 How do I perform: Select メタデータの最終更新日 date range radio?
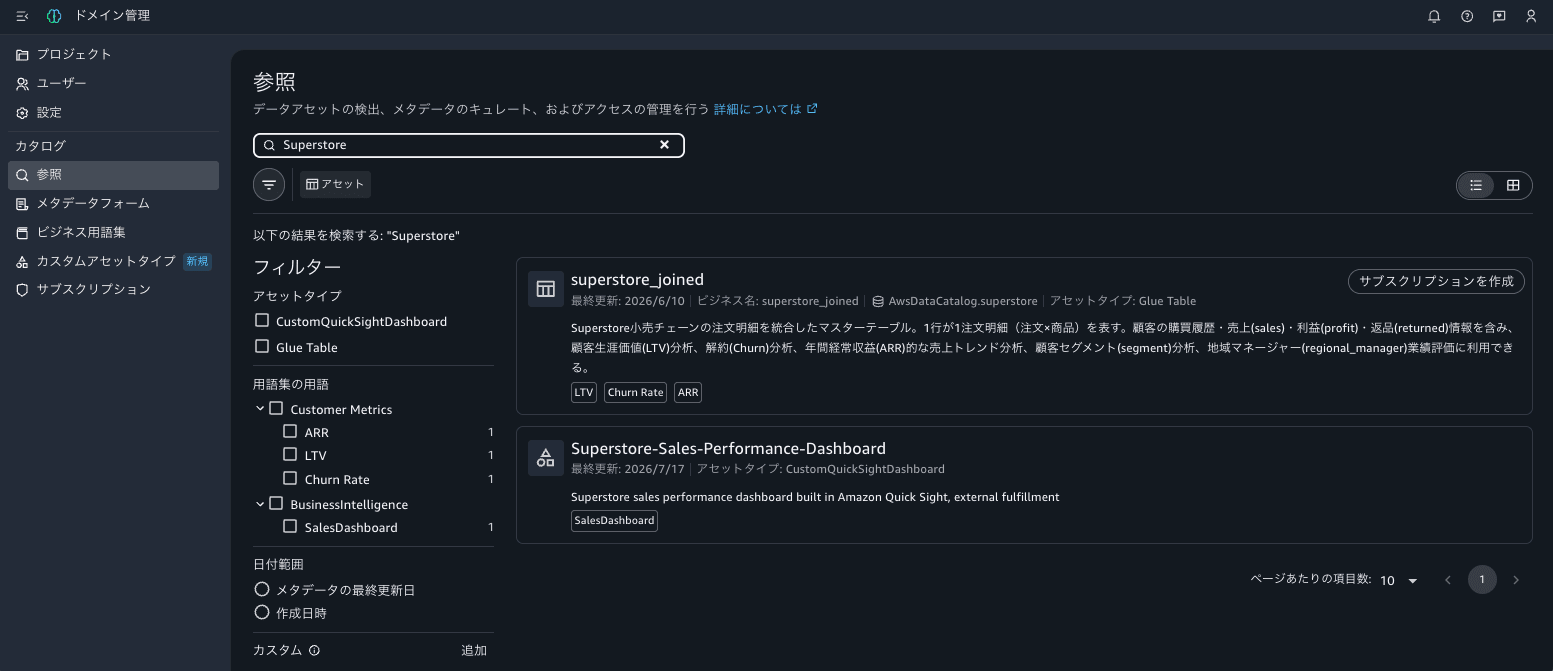(x=262, y=590)
